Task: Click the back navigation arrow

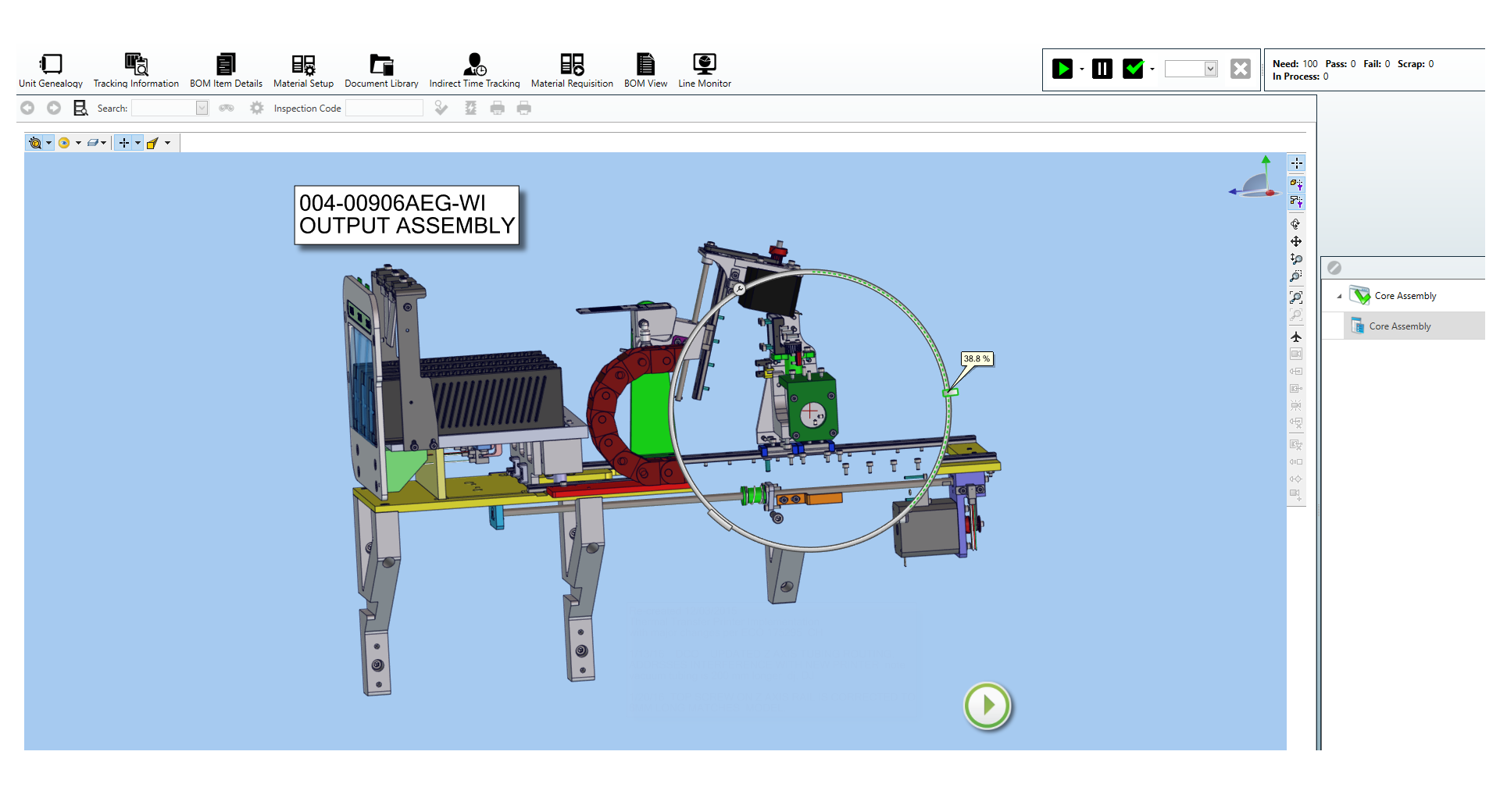Action: pos(27,108)
